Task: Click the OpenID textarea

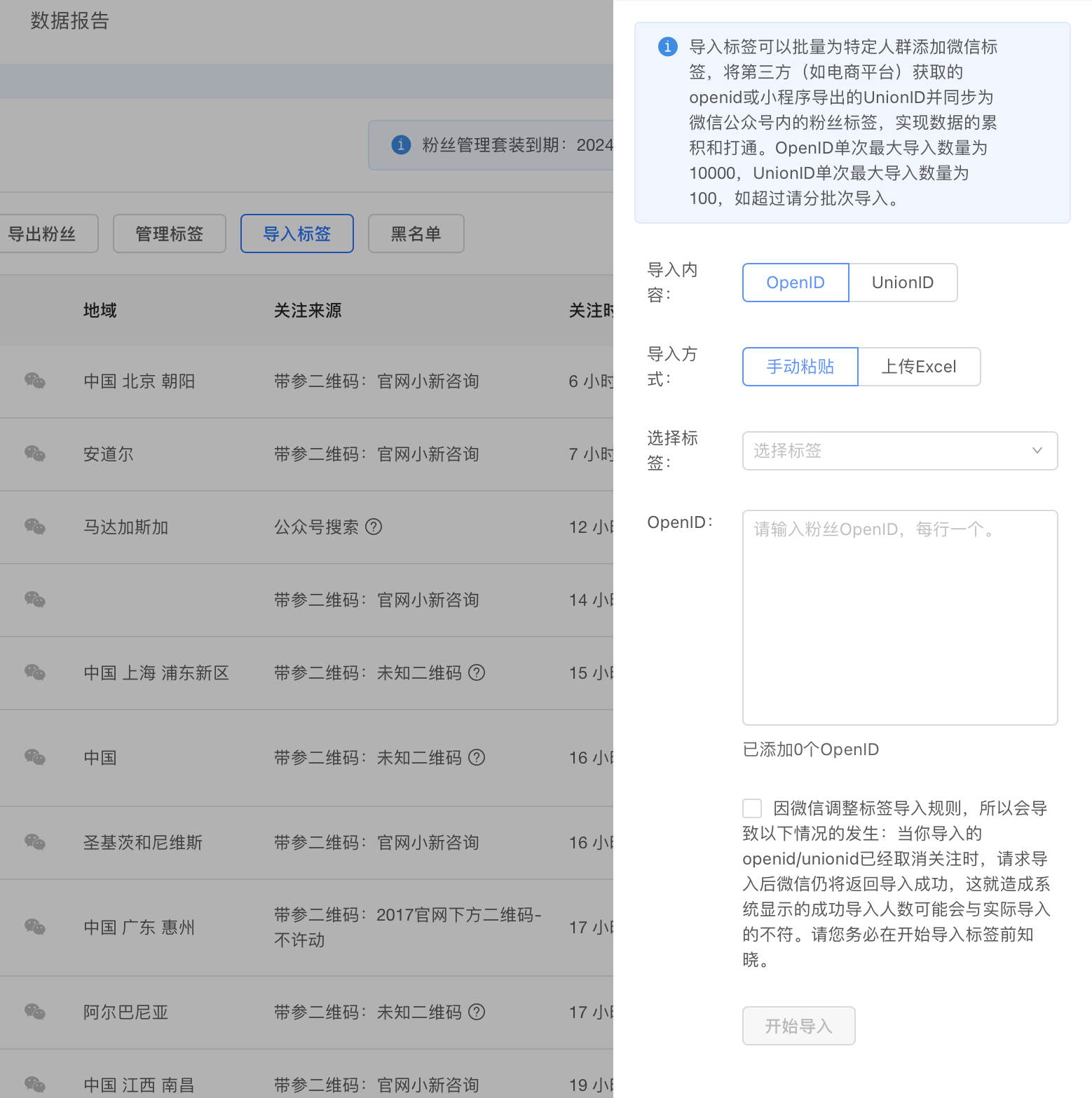Action: pos(900,618)
